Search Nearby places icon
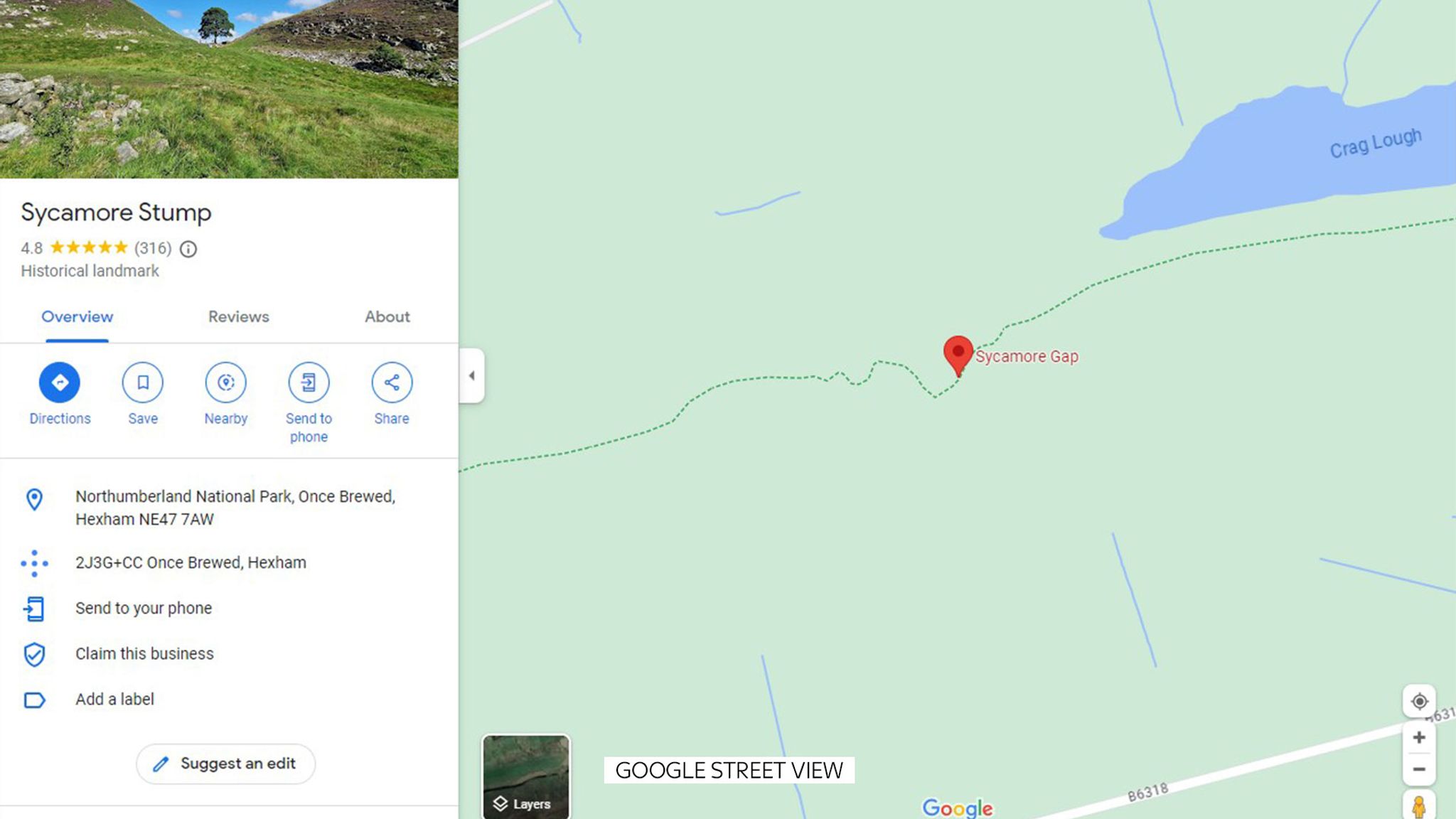The width and height of the screenshot is (1456, 819). tap(226, 382)
